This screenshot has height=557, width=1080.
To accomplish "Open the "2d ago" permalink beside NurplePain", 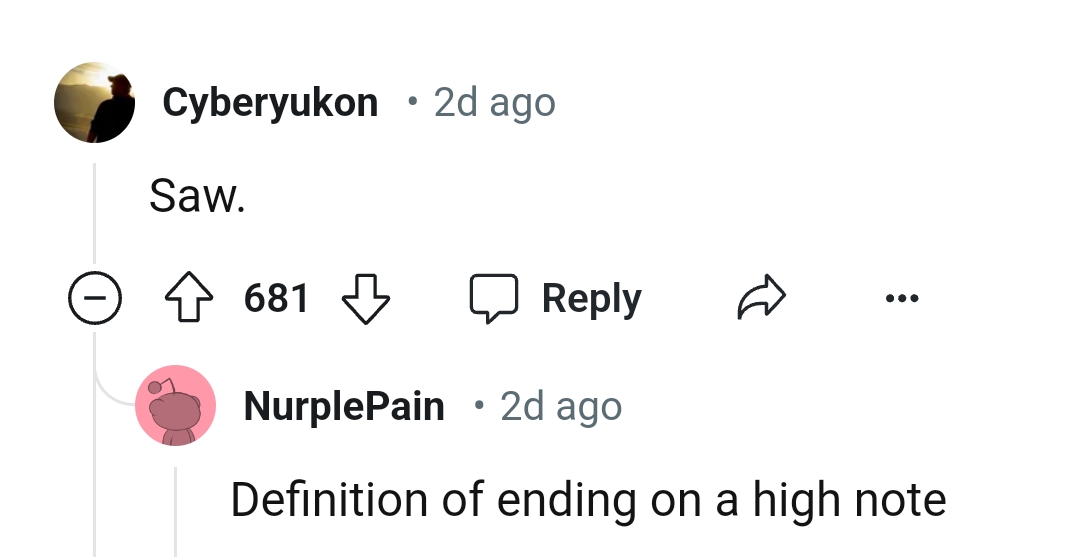I will tap(560, 406).
